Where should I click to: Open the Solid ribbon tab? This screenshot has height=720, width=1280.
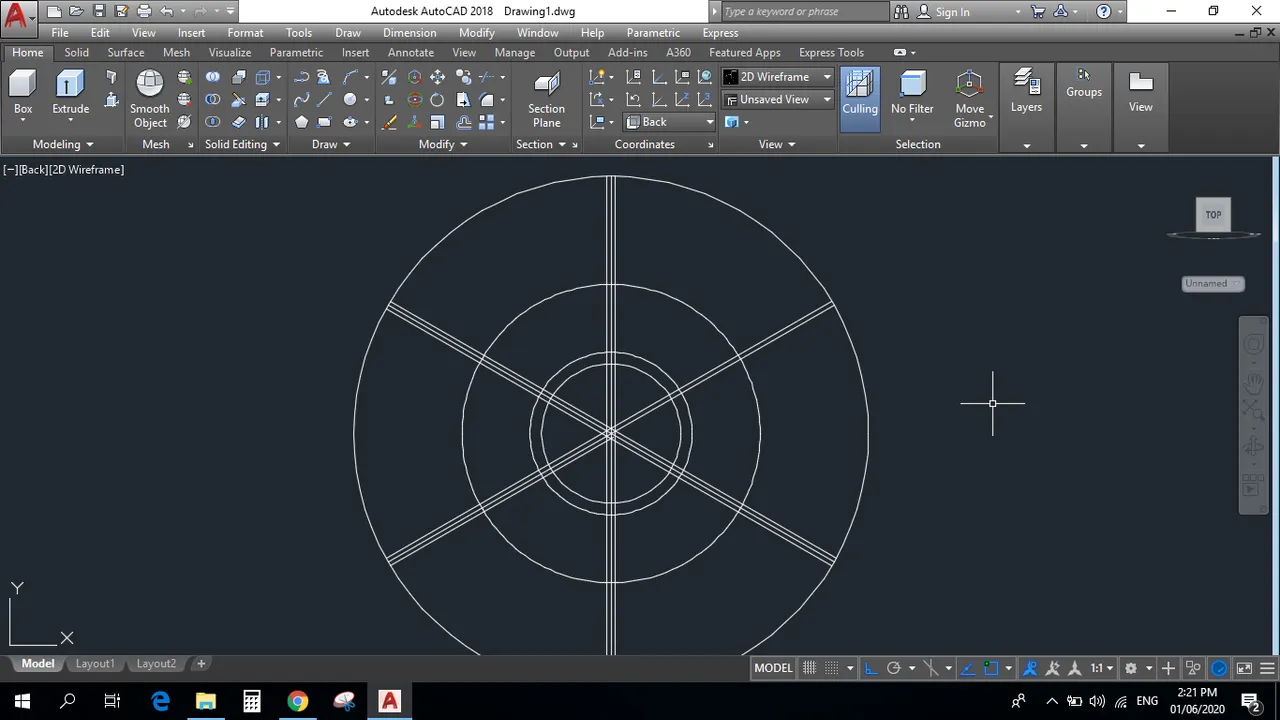[x=77, y=52]
